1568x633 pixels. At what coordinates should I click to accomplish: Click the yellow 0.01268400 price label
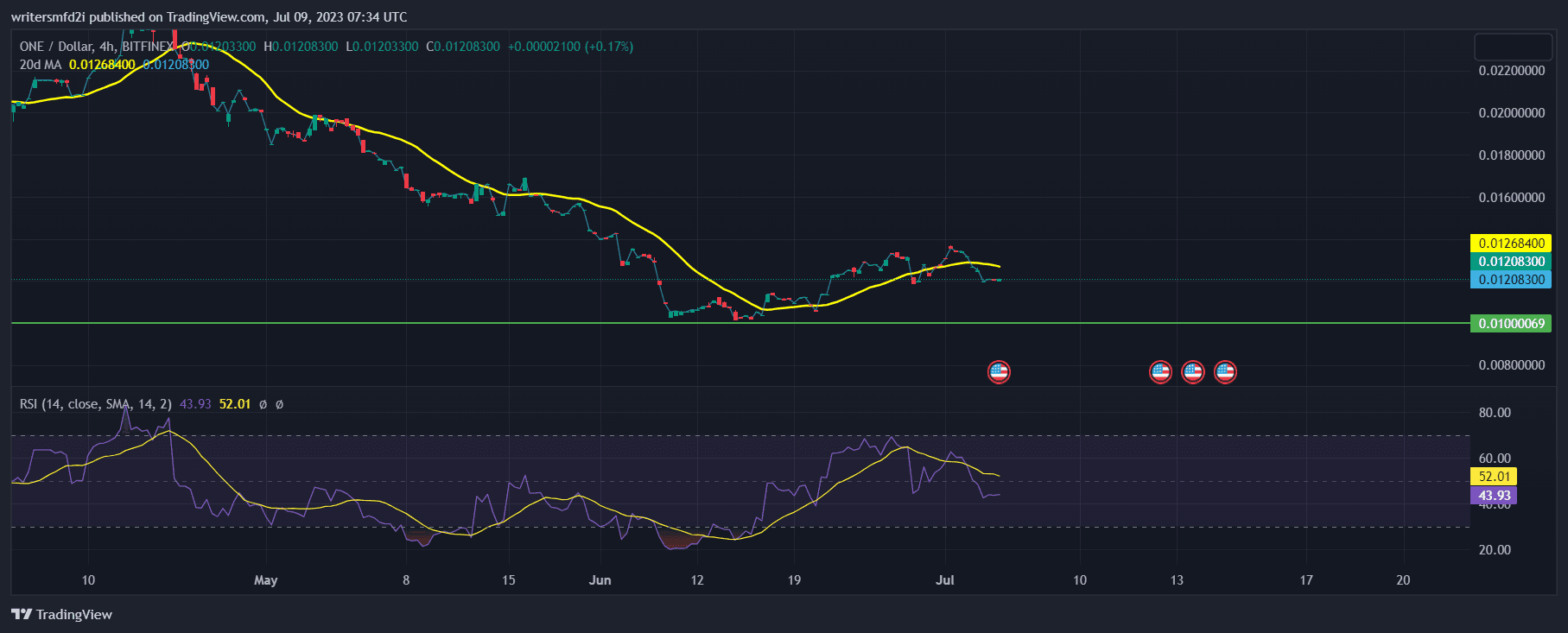[1511, 244]
